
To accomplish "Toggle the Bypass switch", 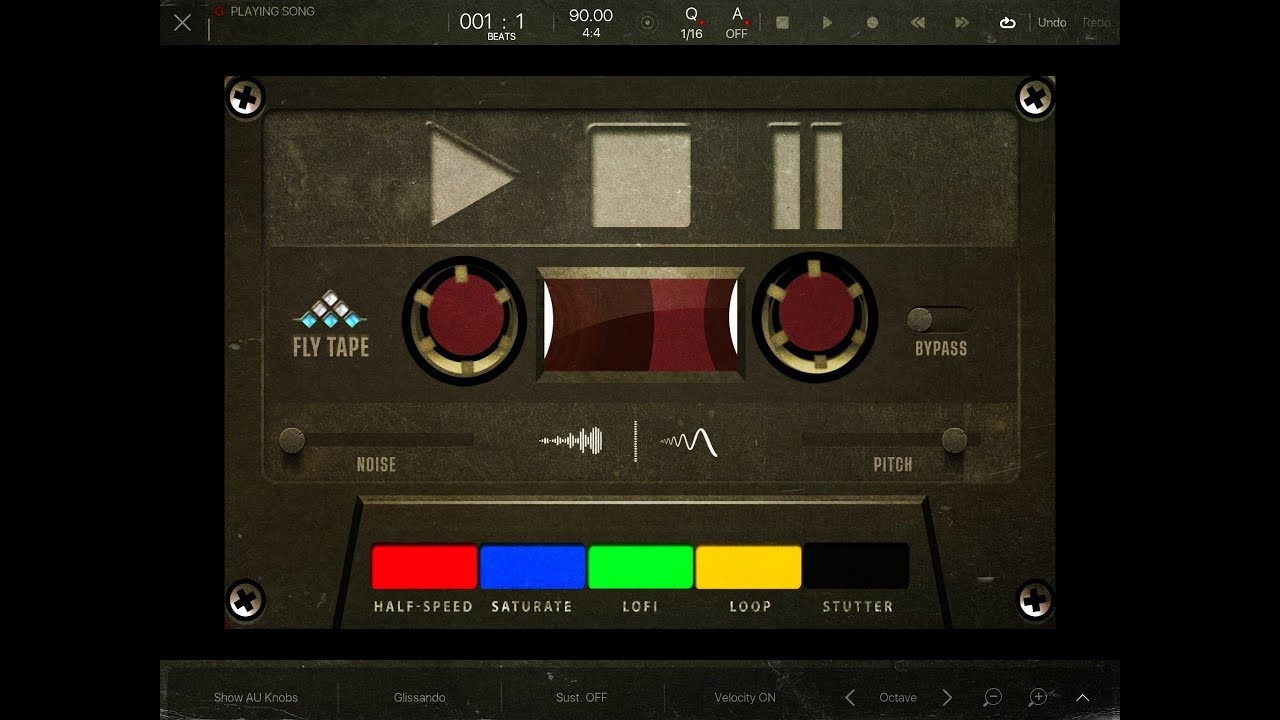I will pyautogui.click(x=938, y=320).
